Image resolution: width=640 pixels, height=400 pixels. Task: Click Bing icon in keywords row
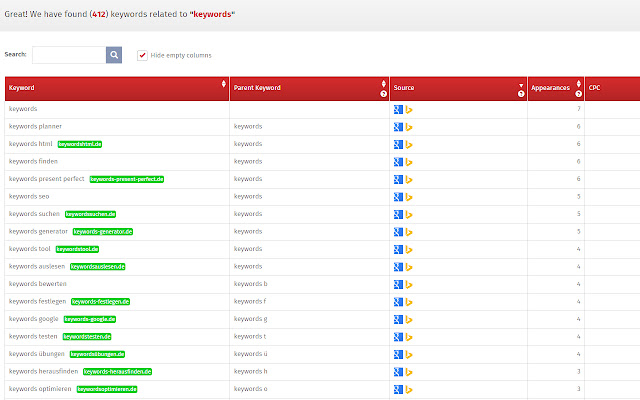[409, 110]
